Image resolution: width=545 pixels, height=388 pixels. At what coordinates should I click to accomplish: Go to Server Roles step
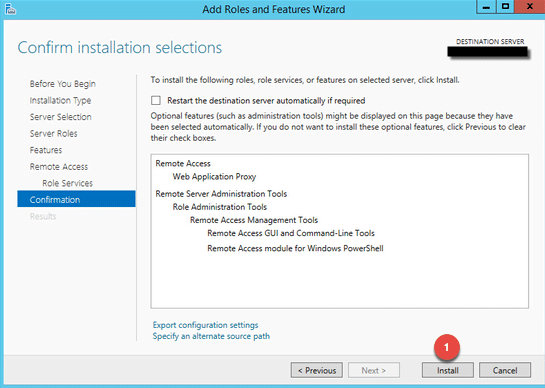[x=53, y=134]
